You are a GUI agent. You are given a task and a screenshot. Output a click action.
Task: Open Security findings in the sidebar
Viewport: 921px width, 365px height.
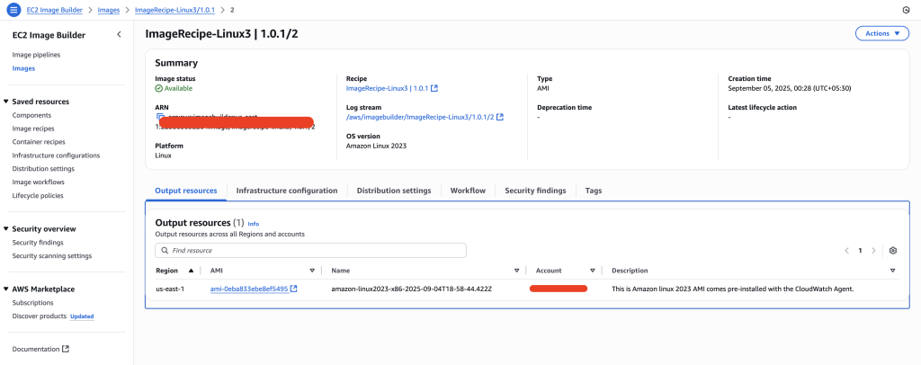[x=38, y=243]
